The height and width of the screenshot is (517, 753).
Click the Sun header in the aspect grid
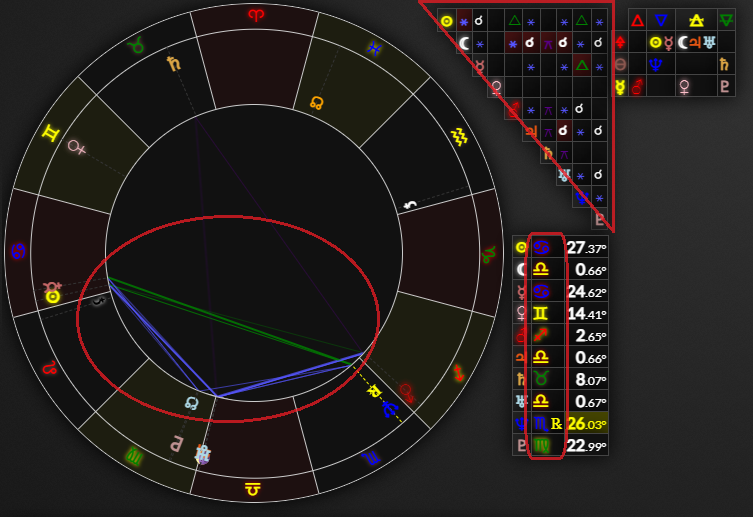point(447,20)
